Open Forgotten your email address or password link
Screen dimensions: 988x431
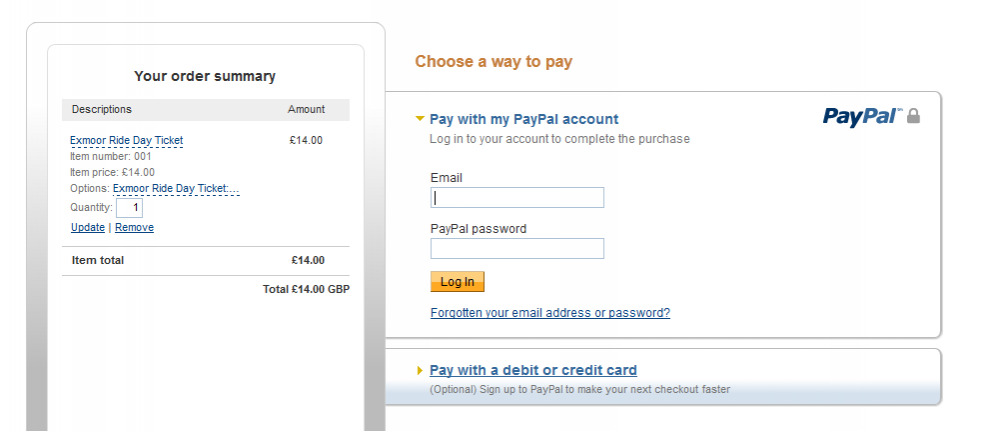pos(550,313)
